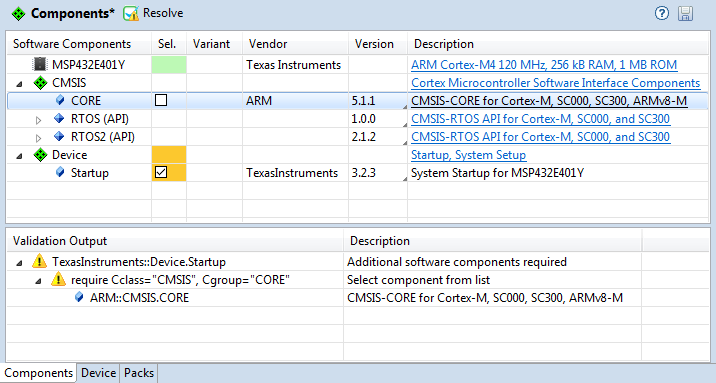
Task: Click warning icon beside TexasInstruments::Device.Startup
Action: coord(40,262)
